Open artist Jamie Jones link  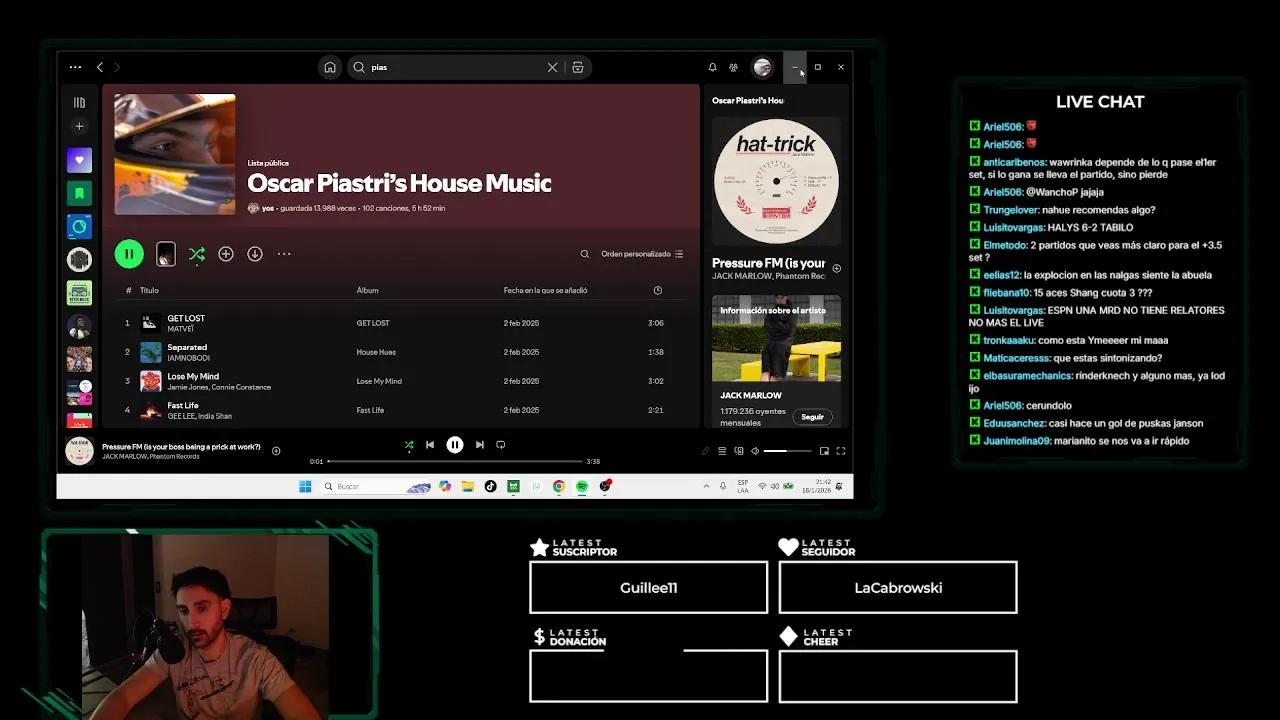(186, 387)
